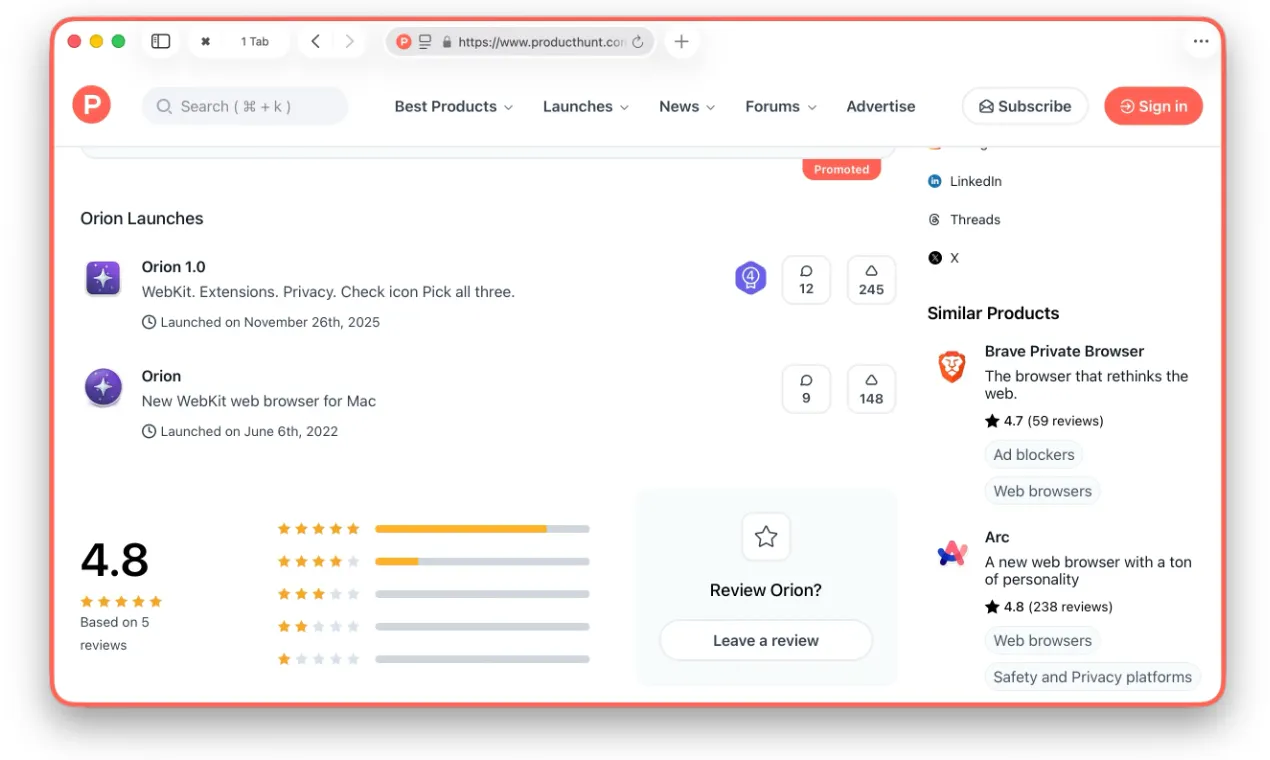This screenshot has height=760, width=1270.
Task: Click '4.7 (59 reviews)' rating text
Action: coord(1053,421)
